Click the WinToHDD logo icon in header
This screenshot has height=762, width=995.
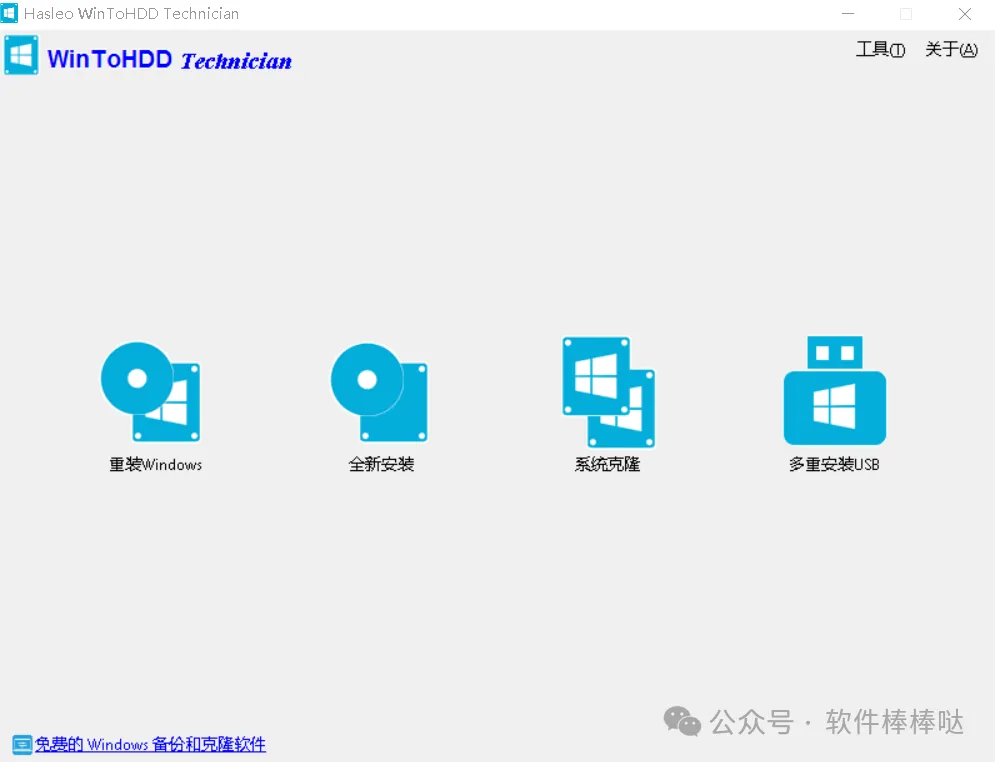(21, 55)
